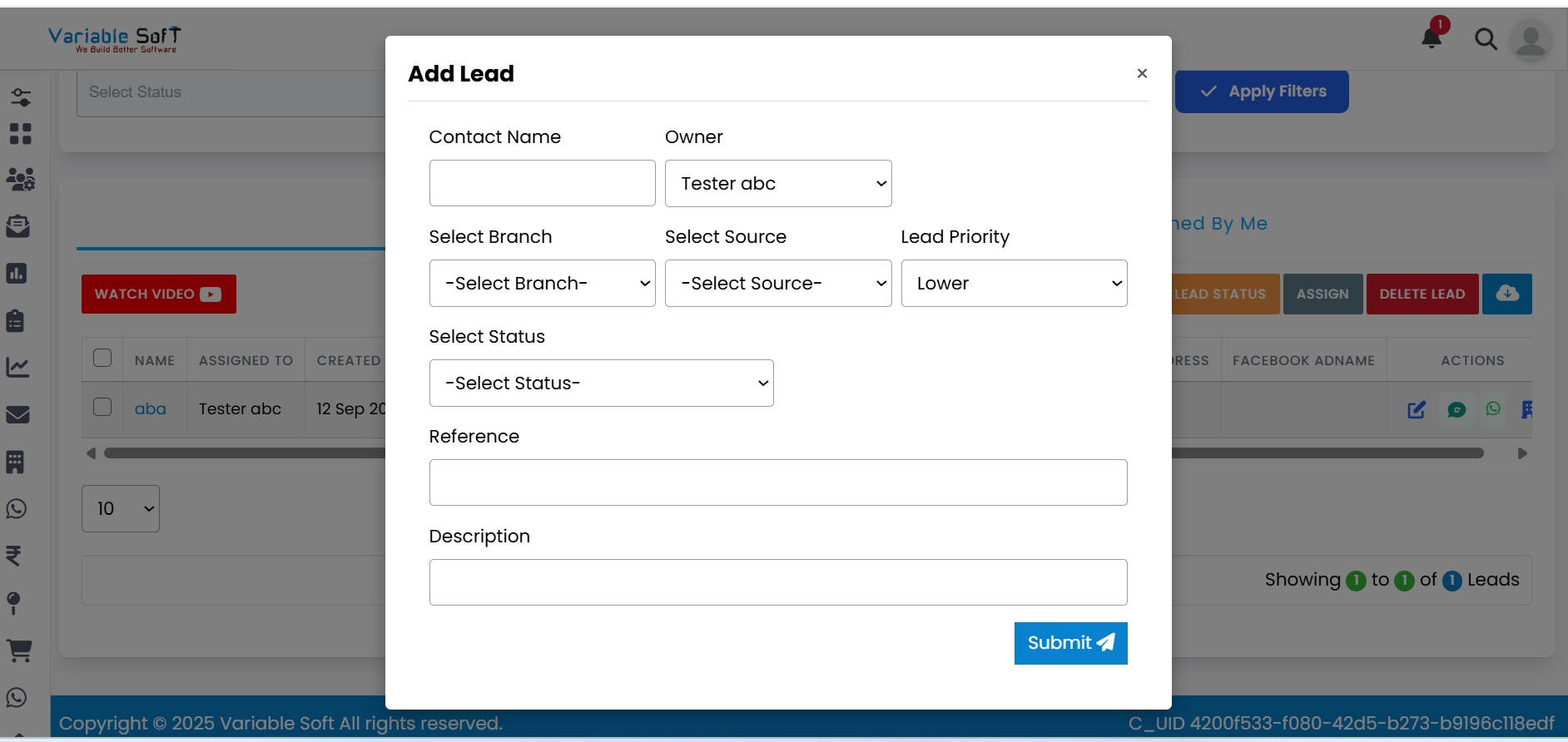
Task: Click the WhatsApp icon in aba row
Action: point(1494,408)
